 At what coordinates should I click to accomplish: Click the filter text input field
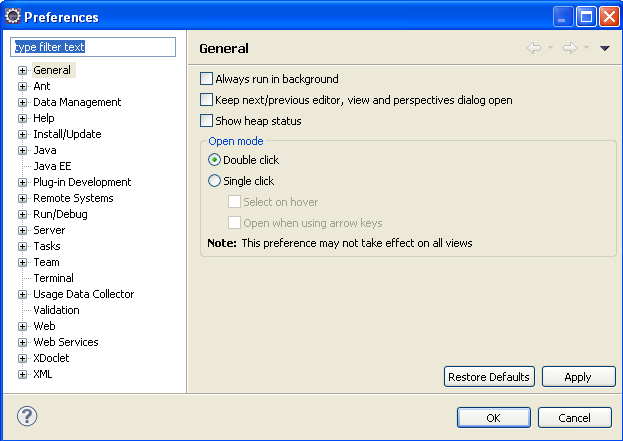pyautogui.click(x=92, y=47)
